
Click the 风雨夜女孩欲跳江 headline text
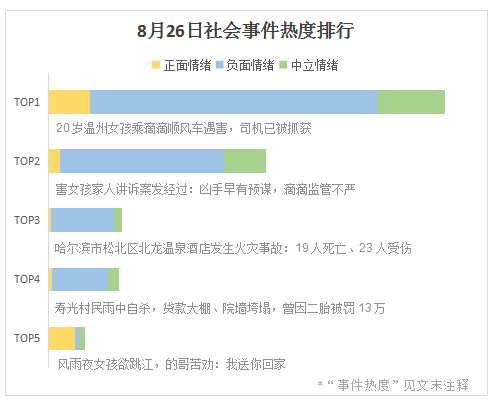tap(171, 364)
